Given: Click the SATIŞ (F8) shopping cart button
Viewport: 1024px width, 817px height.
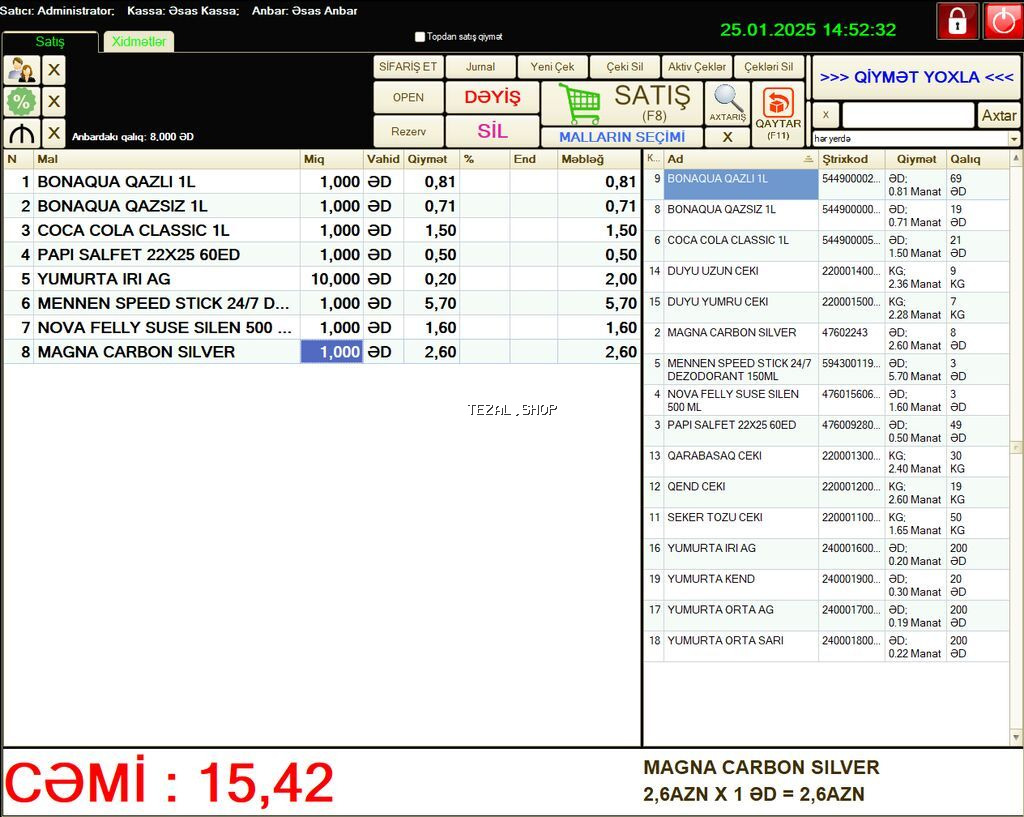Looking at the screenshot, I should (x=622, y=103).
